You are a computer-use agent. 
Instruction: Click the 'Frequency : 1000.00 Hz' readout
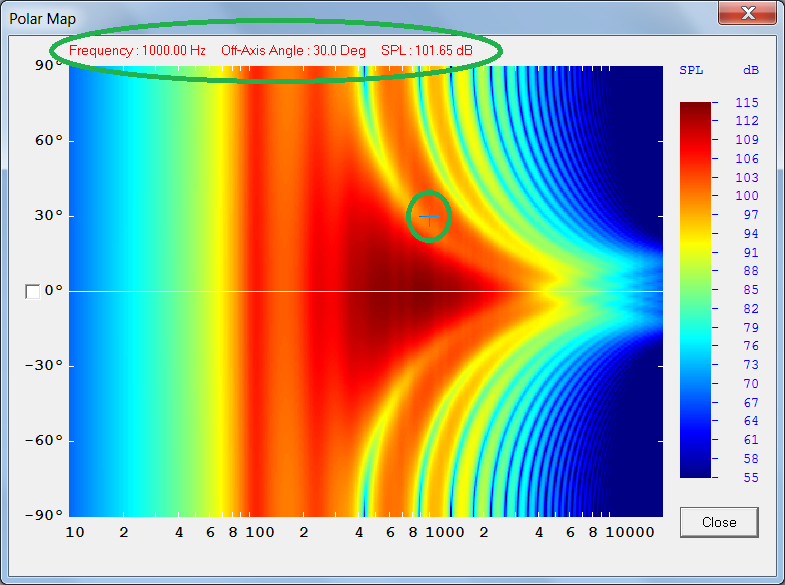tap(137, 51)
